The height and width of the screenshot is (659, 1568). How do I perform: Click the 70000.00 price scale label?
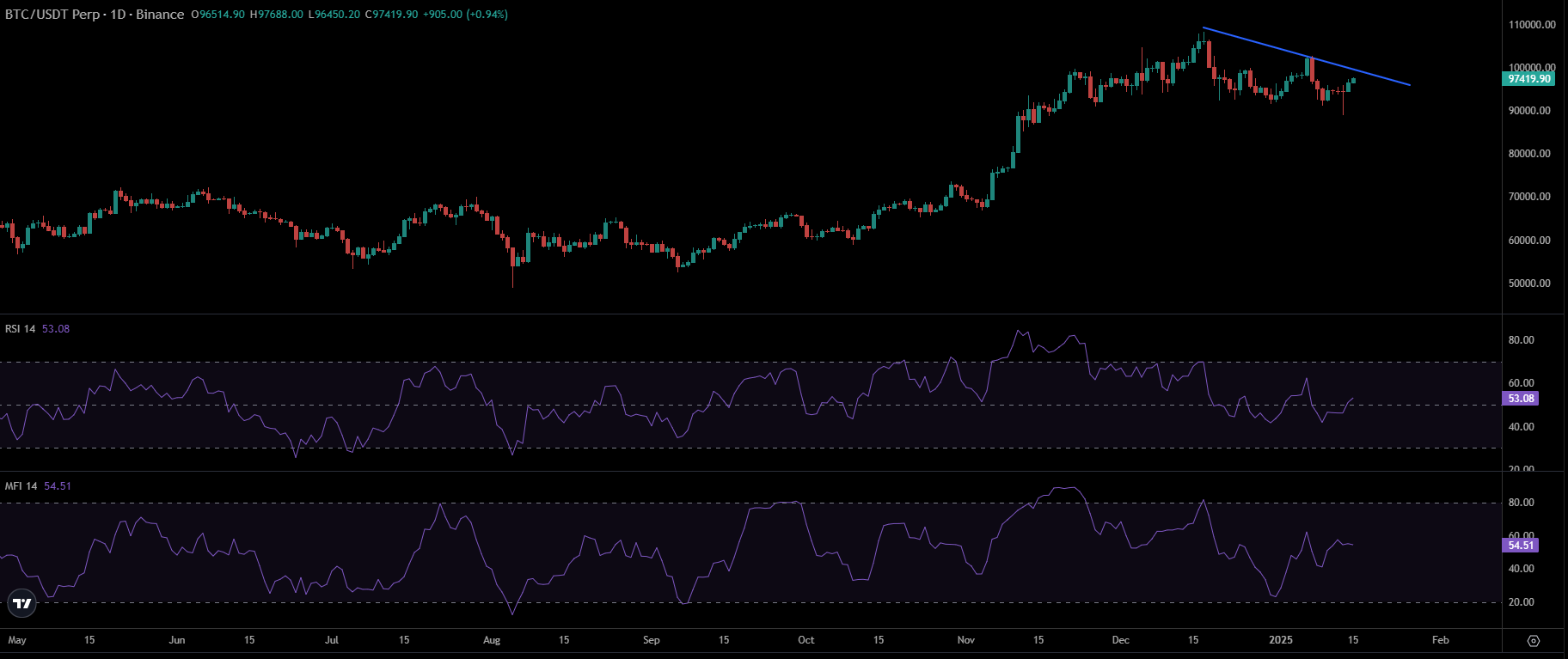(1529, 197)
